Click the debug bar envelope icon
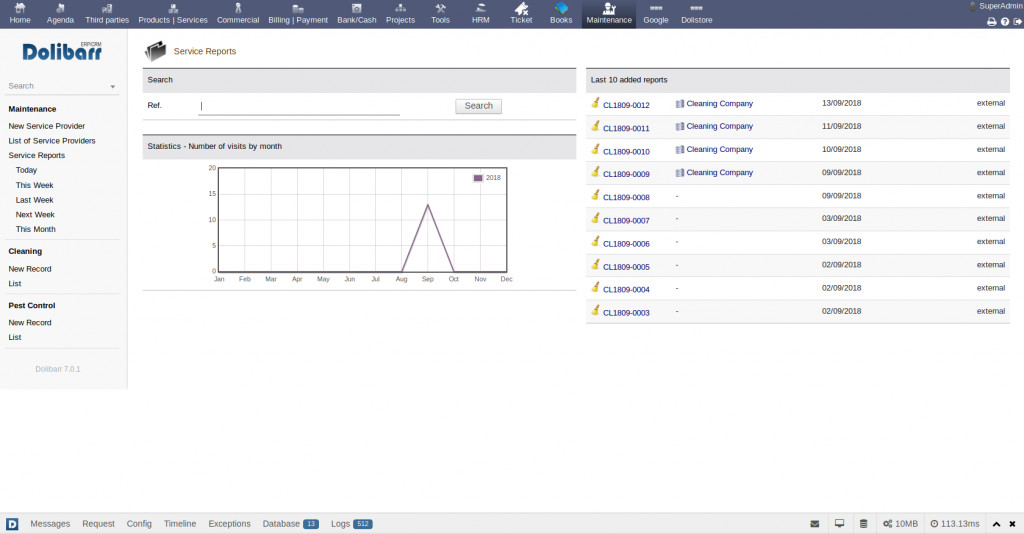 814,524
